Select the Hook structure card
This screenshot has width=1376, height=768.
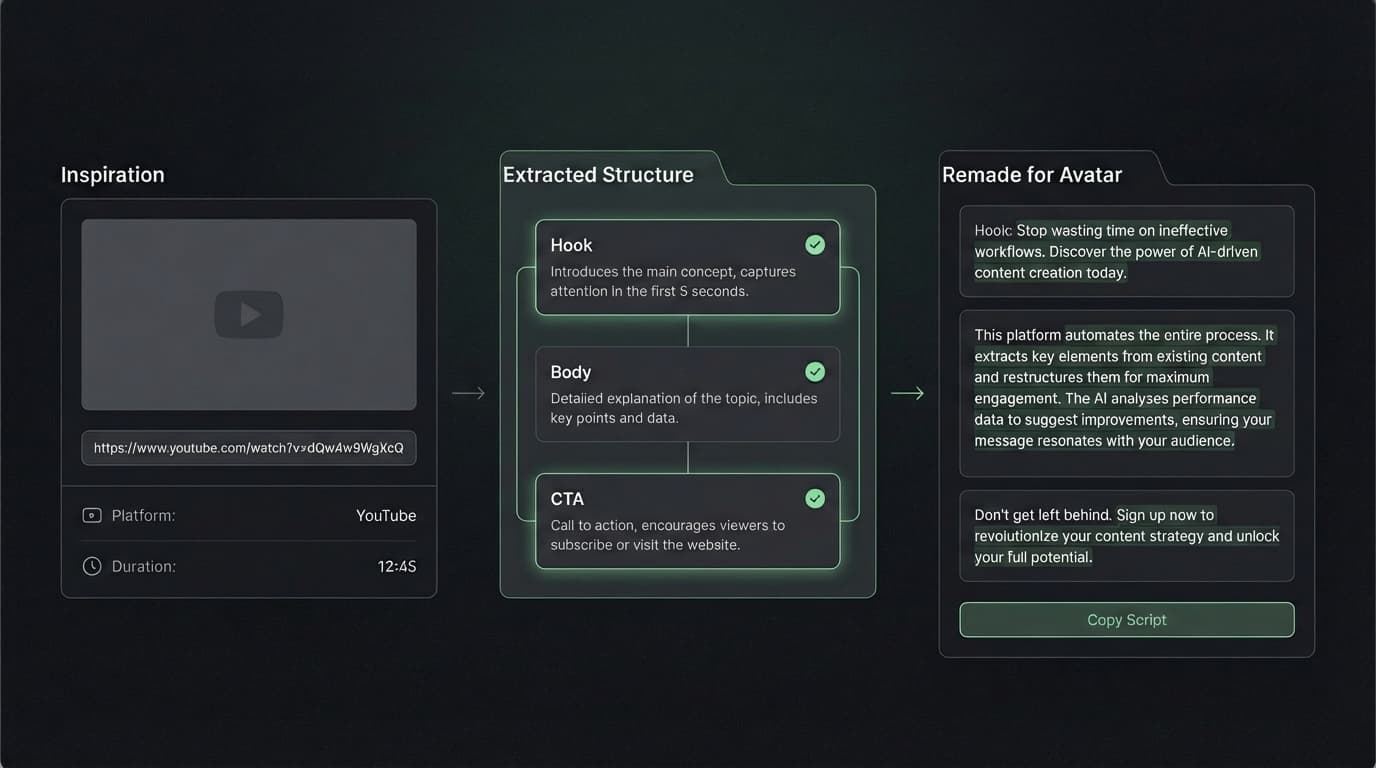[x=687, y=267]
